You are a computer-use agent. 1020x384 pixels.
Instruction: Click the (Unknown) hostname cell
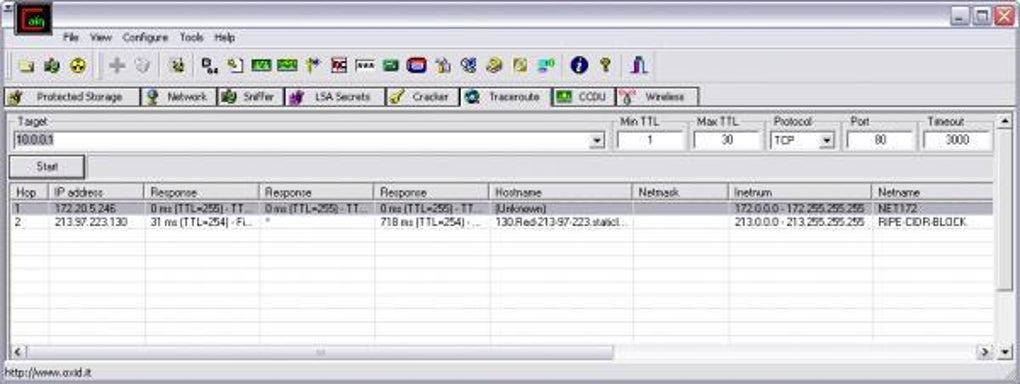point(520,209)
